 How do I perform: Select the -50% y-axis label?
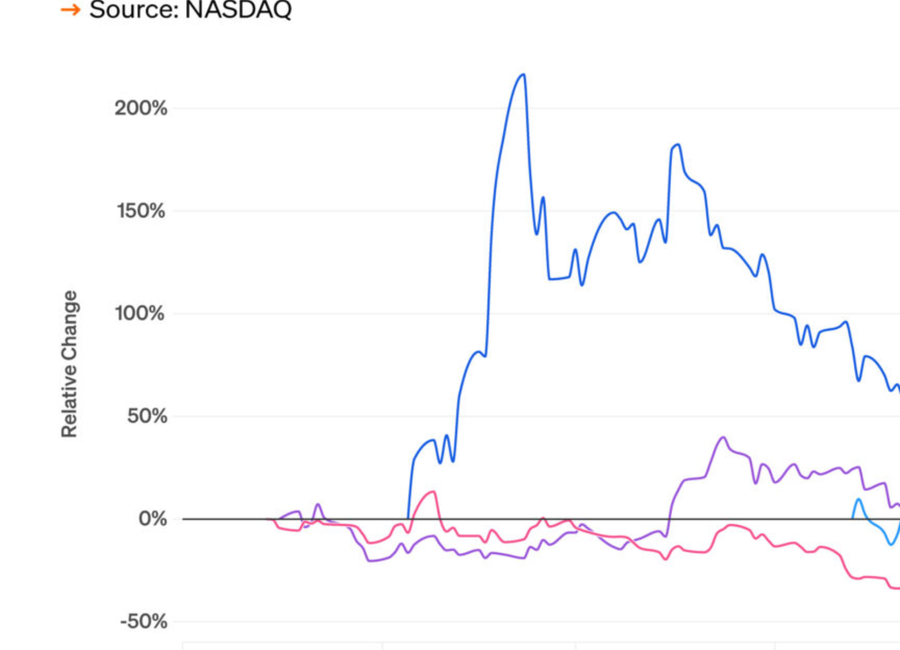click(141, 621)
